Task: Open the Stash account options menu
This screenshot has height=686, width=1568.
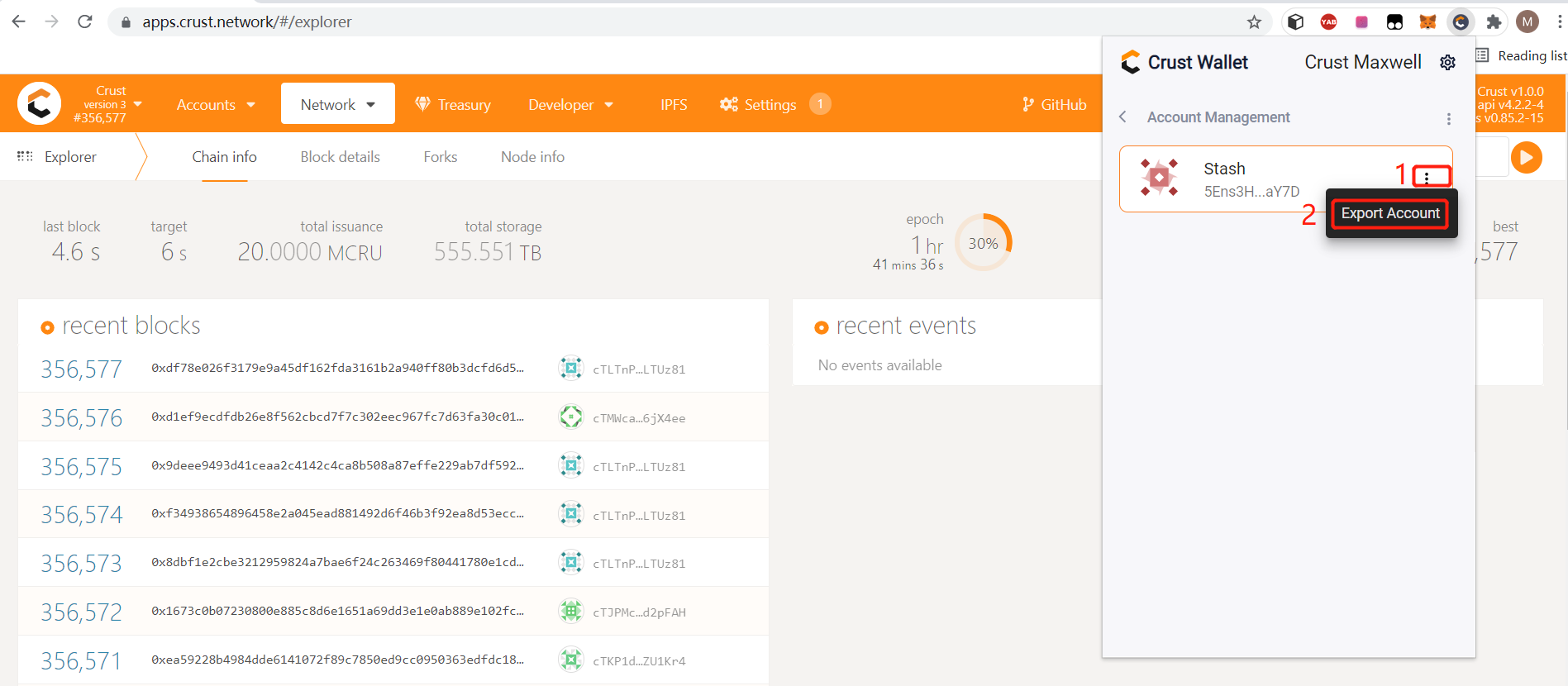Action: pyautogui.click(x=1427, y=177)
